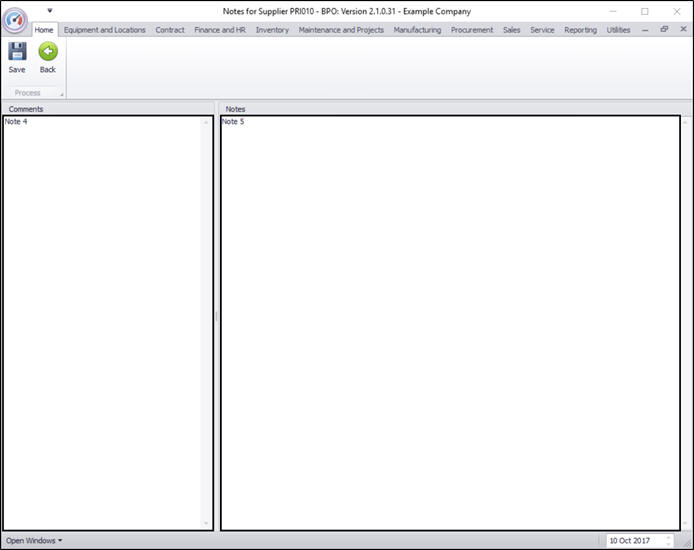Open the Procurement tab
Screen dimensions: 694x550
[472, 30]
